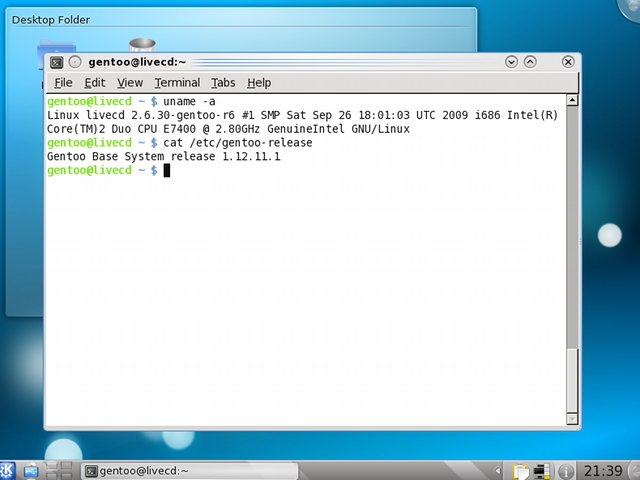Click the 'Linux livecd 2.6.30-gentoo-r6' output line

[x=302, y=115]
